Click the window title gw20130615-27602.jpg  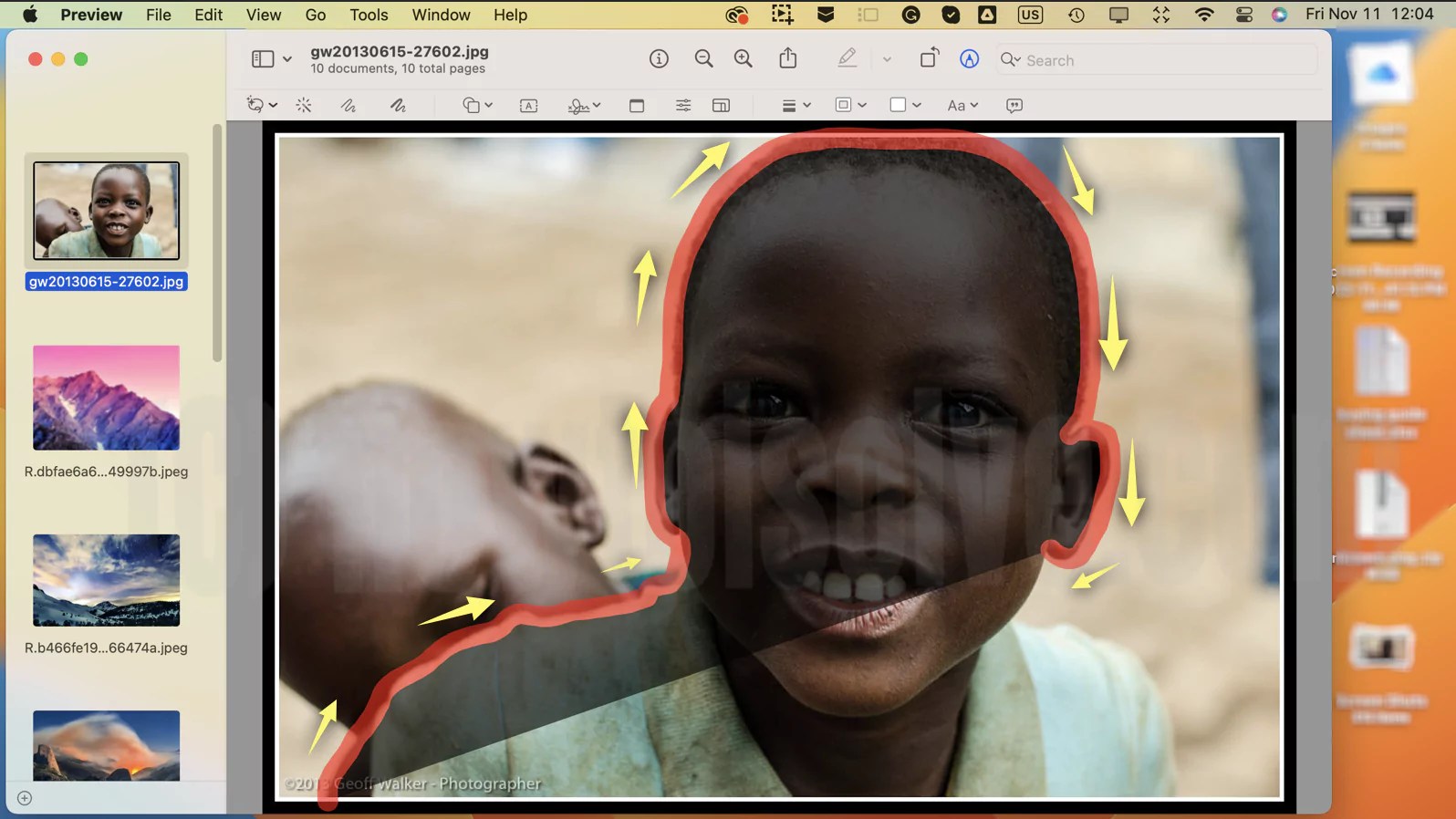pos(400,52)
